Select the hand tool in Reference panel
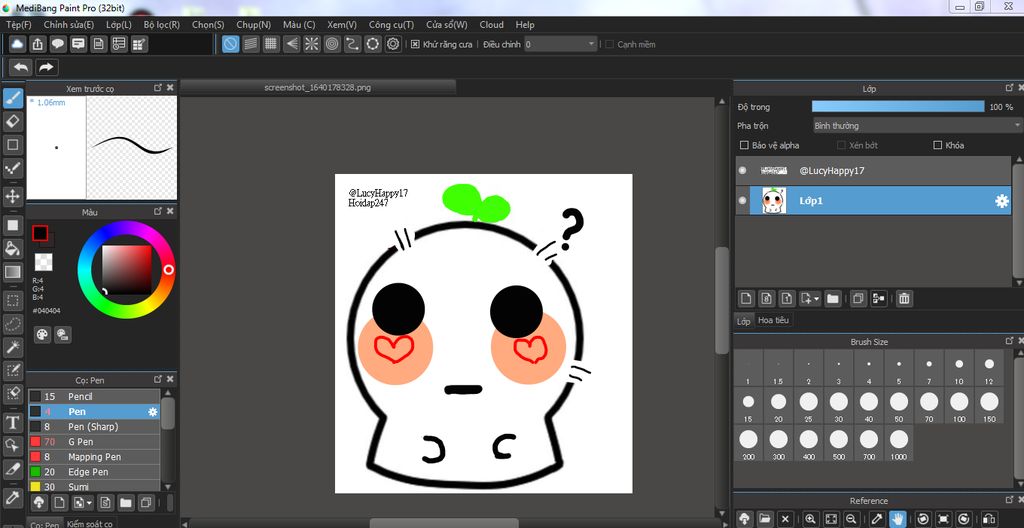Screen dimensions: 1024x528 pyautogui.click(x=898, y=519)
